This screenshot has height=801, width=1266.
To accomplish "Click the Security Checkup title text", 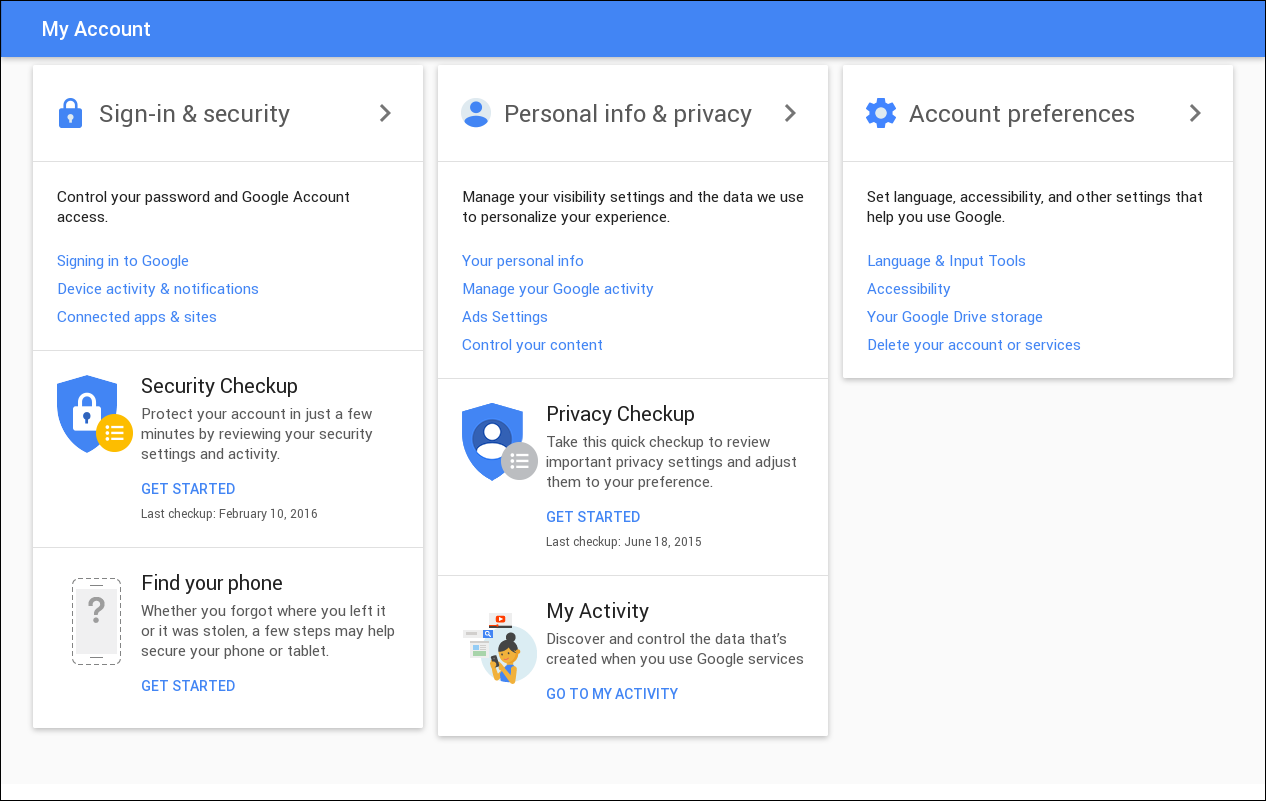I will [x=220, y=386].
